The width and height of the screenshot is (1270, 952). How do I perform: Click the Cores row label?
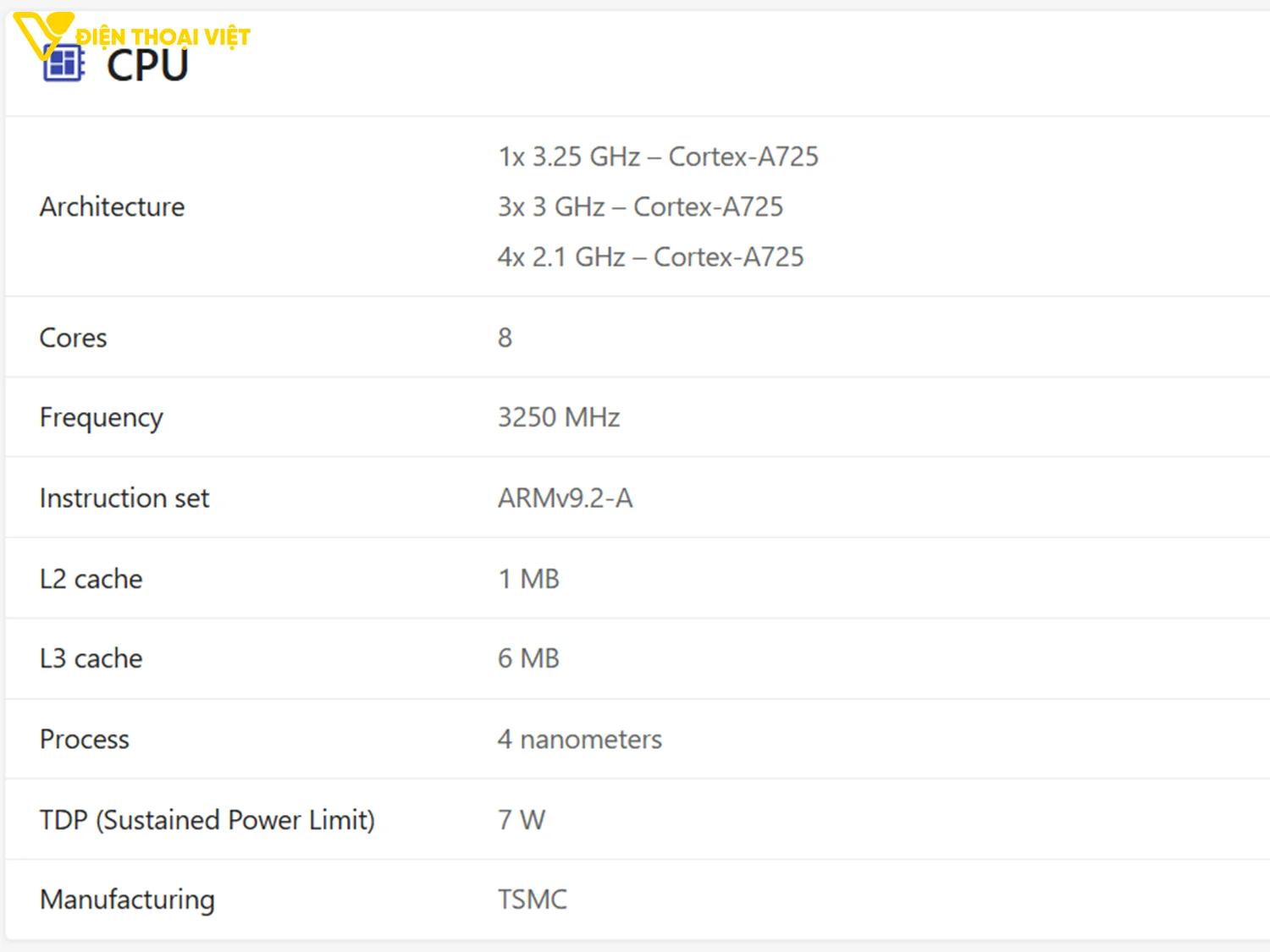pos(74,338)
